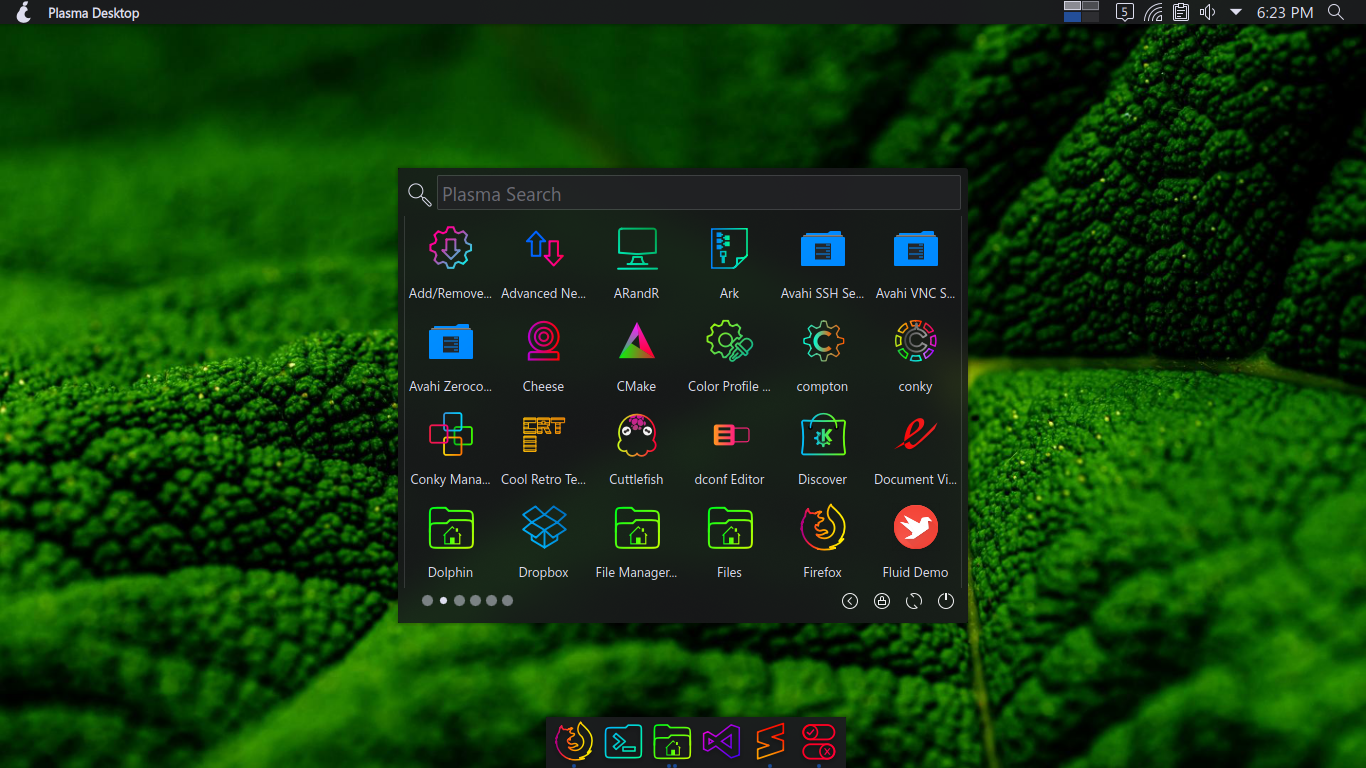Open the Cheese webcam app
The height and width of the screenshot is (768, 1366).
click(544, 341)
